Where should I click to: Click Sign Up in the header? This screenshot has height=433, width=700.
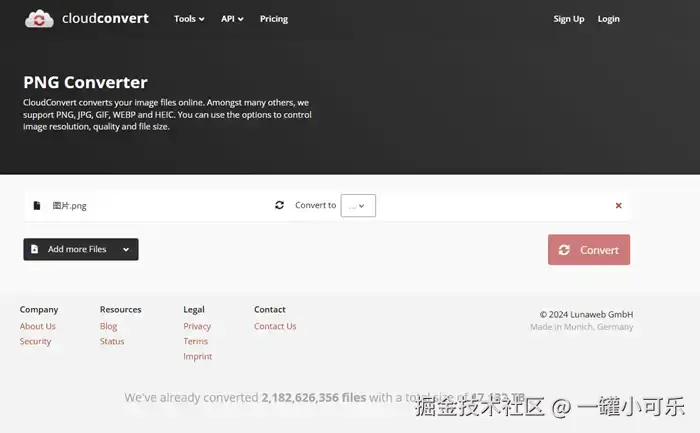point(569,19)
